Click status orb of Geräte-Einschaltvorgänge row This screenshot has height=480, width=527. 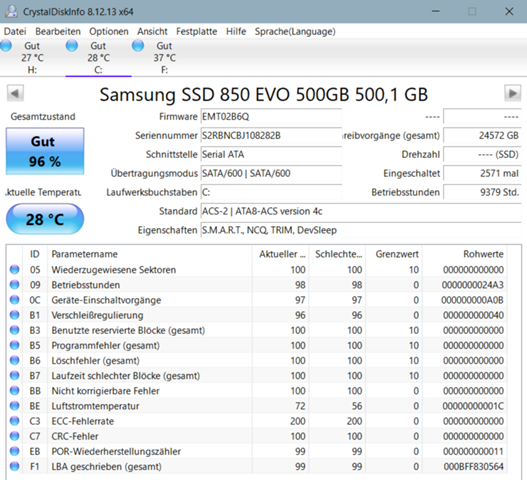14,300
